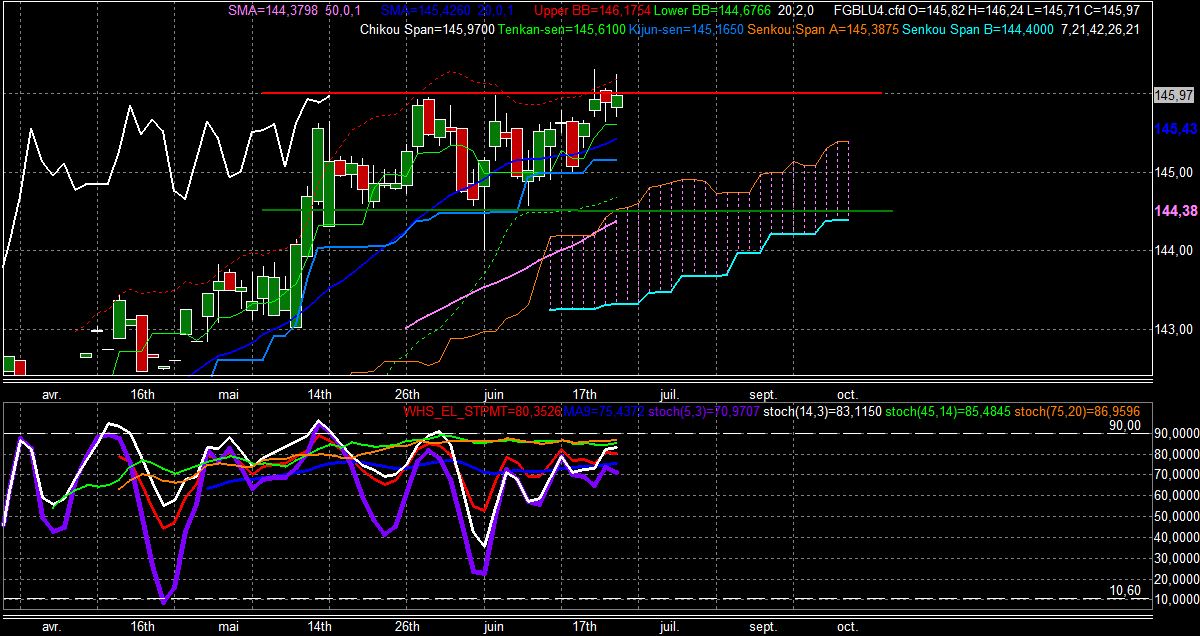This screenshot has width=1200, height=636.
Task: Click '26th' on the price chart date axis
Action: tap(407, 394)
